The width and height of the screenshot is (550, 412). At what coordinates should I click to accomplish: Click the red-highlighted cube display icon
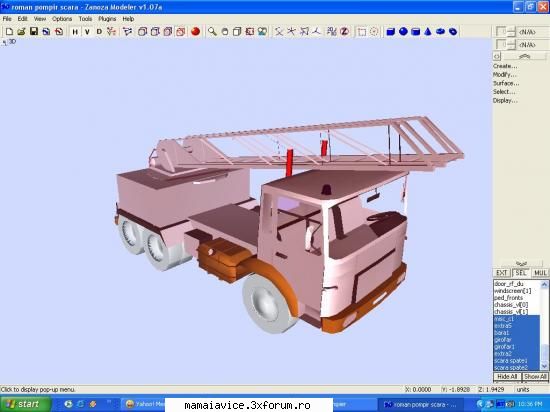[180, 32]
